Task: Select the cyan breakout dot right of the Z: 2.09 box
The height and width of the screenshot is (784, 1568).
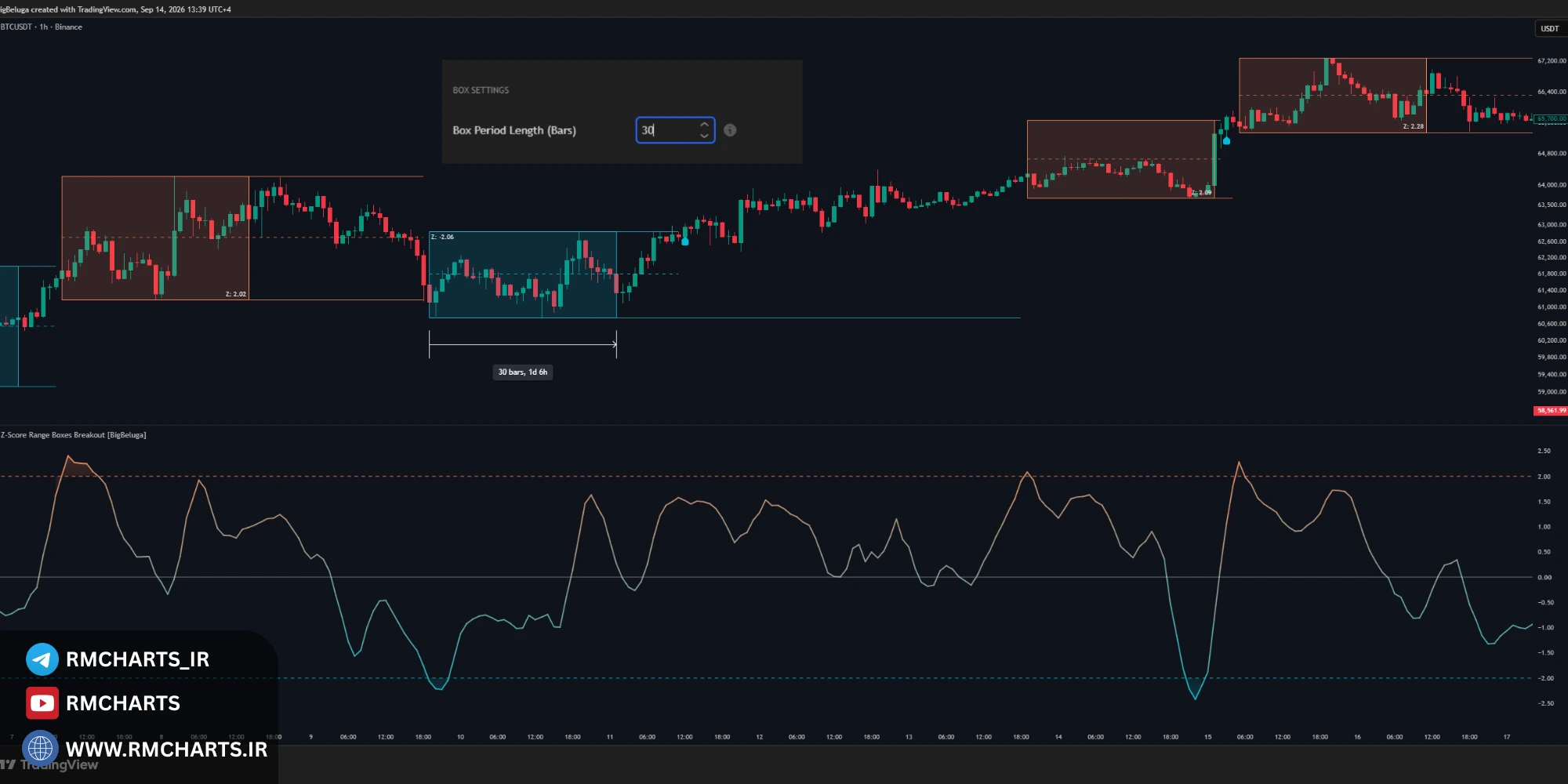Action: point(1227,141)
